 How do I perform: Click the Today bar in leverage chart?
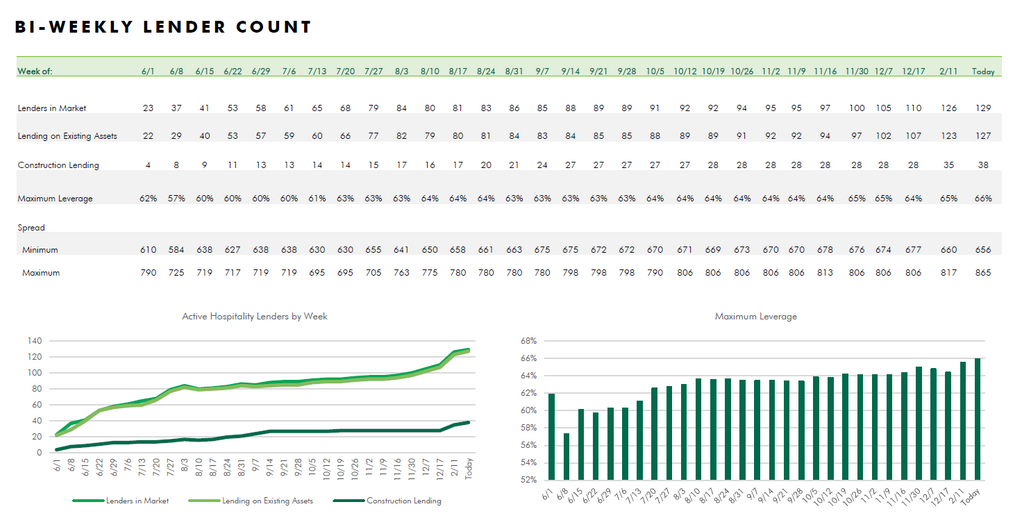click(x=978, y=418)
